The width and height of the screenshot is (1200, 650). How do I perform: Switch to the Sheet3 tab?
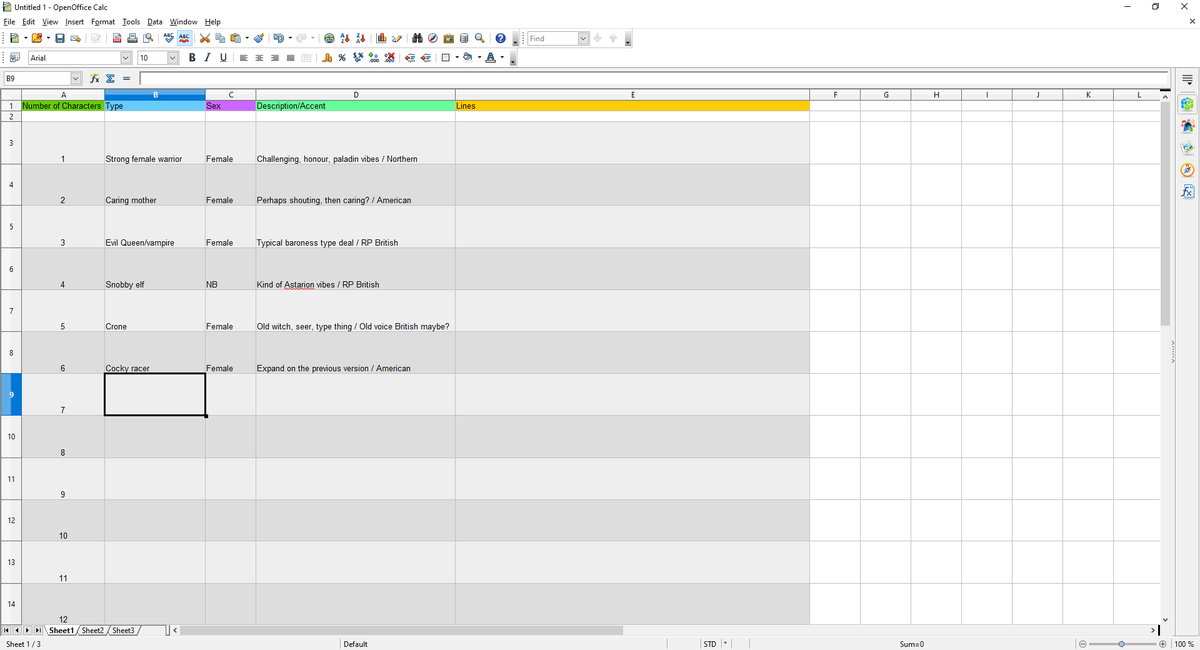pyautogui.click(x=123, y=631)
